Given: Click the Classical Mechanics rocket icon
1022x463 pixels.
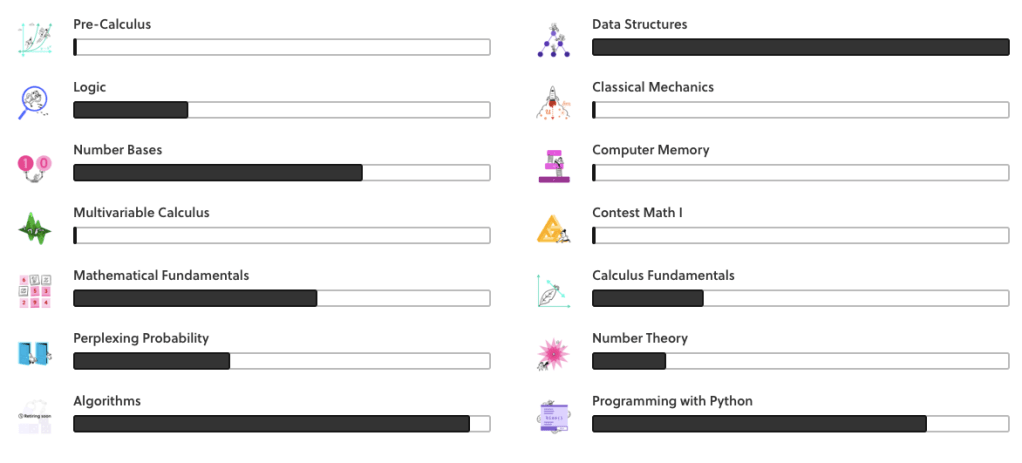Looking at the screenshot, I should 554,101.
